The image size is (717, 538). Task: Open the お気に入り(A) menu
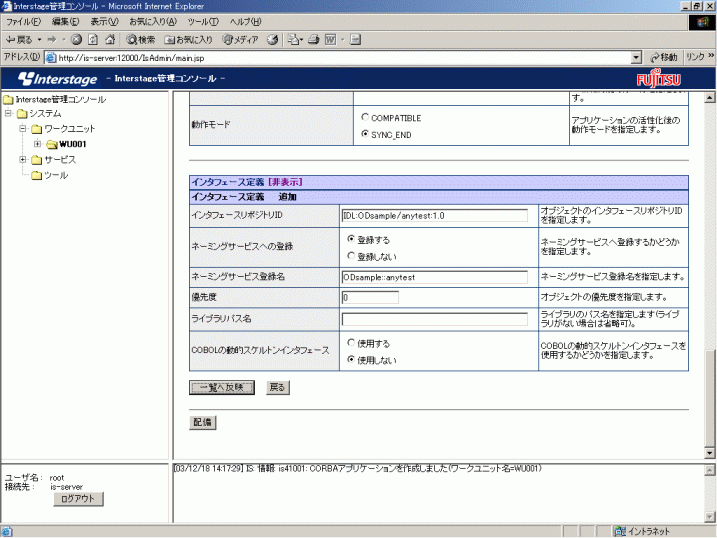[x=153, y=21]
